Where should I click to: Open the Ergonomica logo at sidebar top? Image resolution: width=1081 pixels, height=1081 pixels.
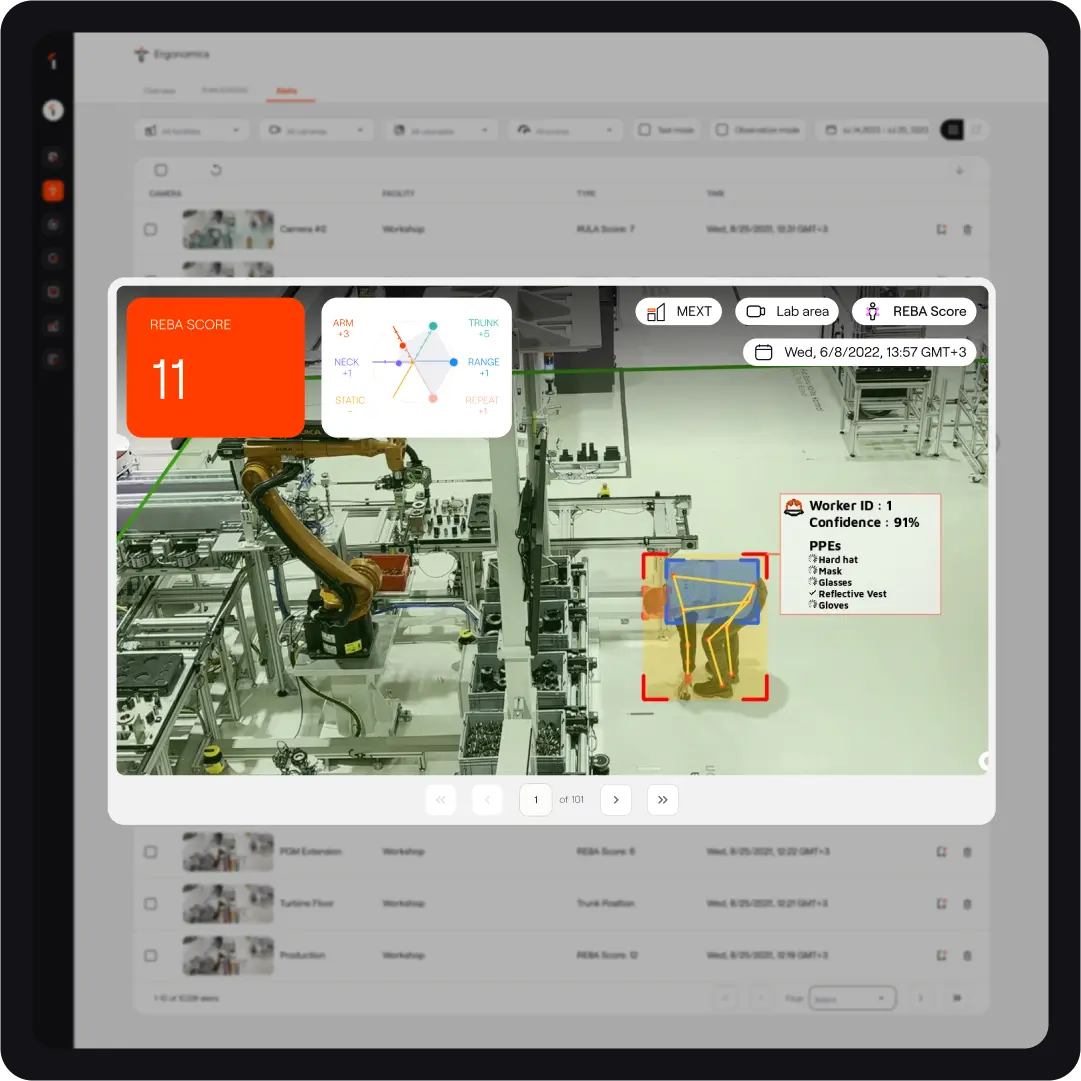[53, 62]
